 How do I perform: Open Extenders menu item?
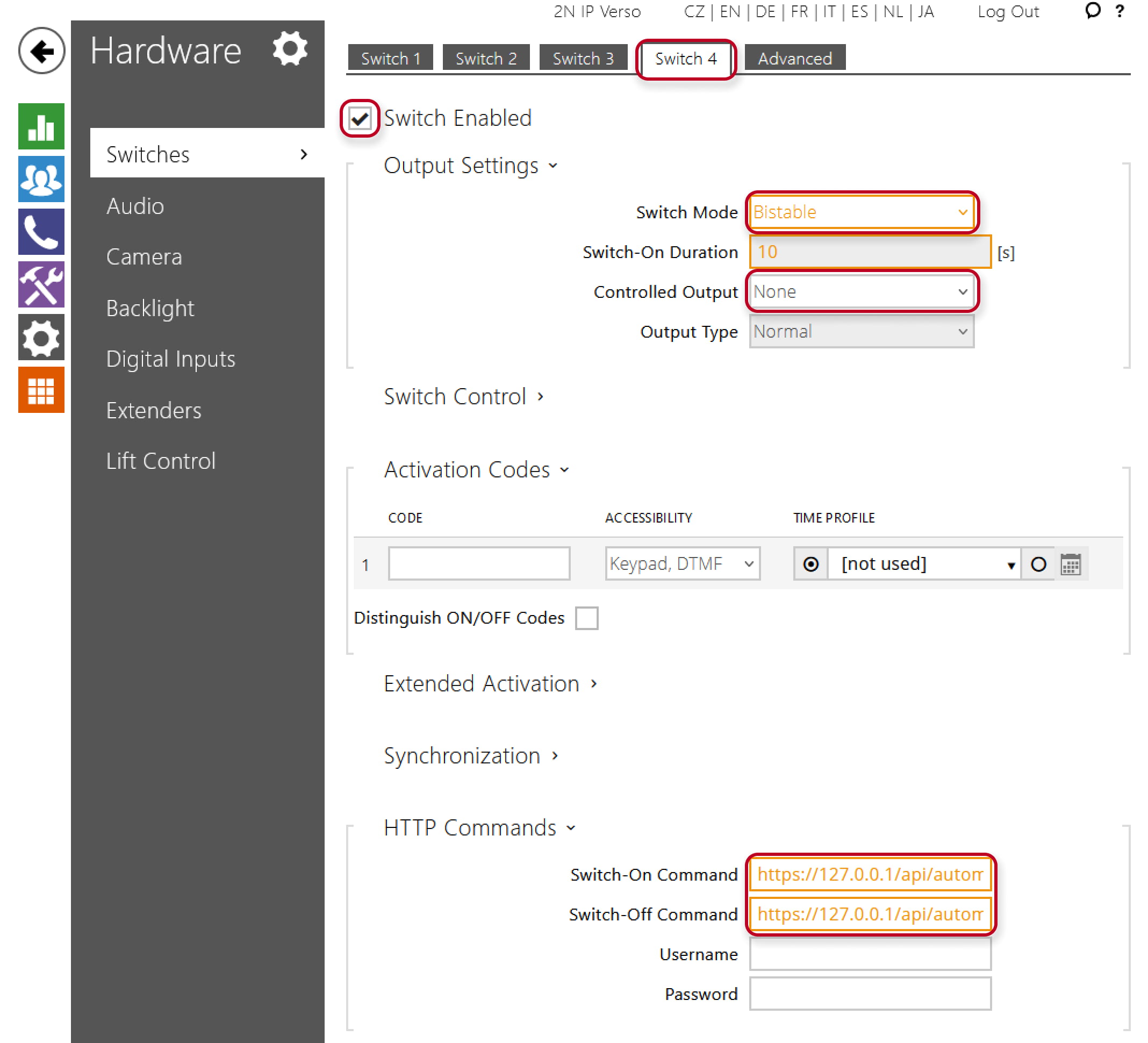coord(154,410)
